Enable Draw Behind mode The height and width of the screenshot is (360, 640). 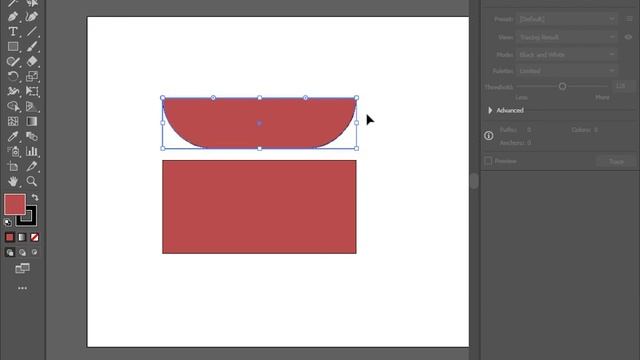click(x=22, y=253)
